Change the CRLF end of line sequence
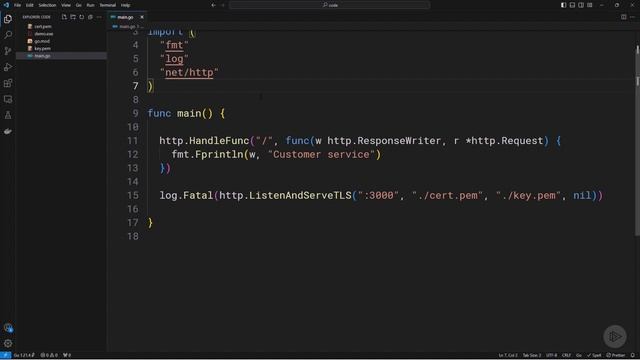This screenshot has width=640, height=360. 567,356
